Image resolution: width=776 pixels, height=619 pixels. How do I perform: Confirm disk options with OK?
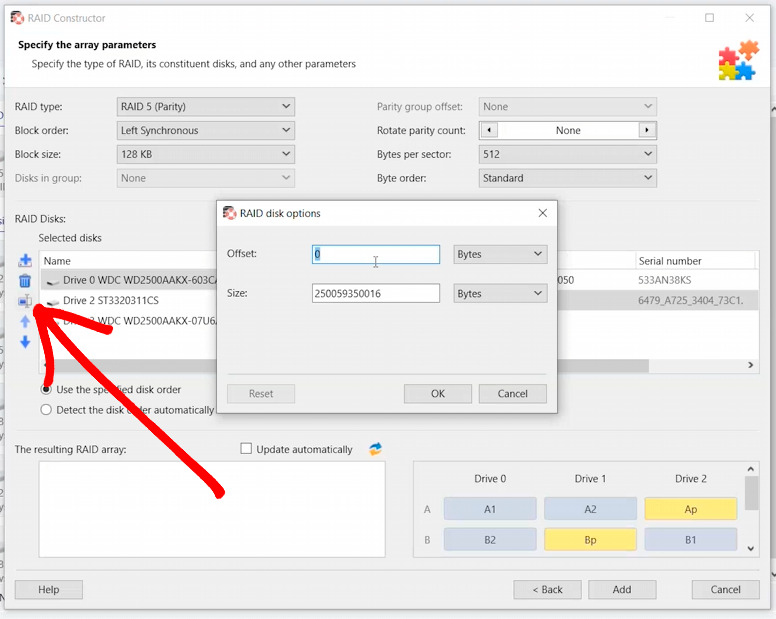[x=437, y=393]
